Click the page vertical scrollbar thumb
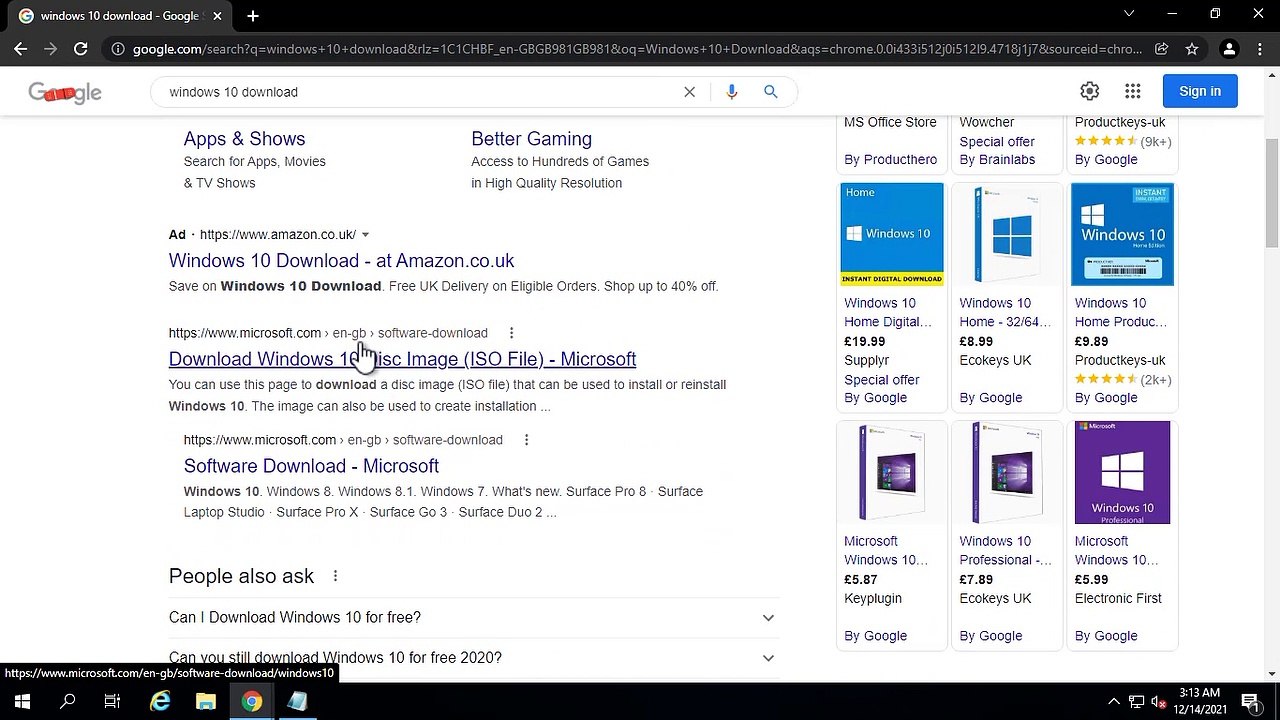This screenshot has height=720, width=1280. 1272,193
